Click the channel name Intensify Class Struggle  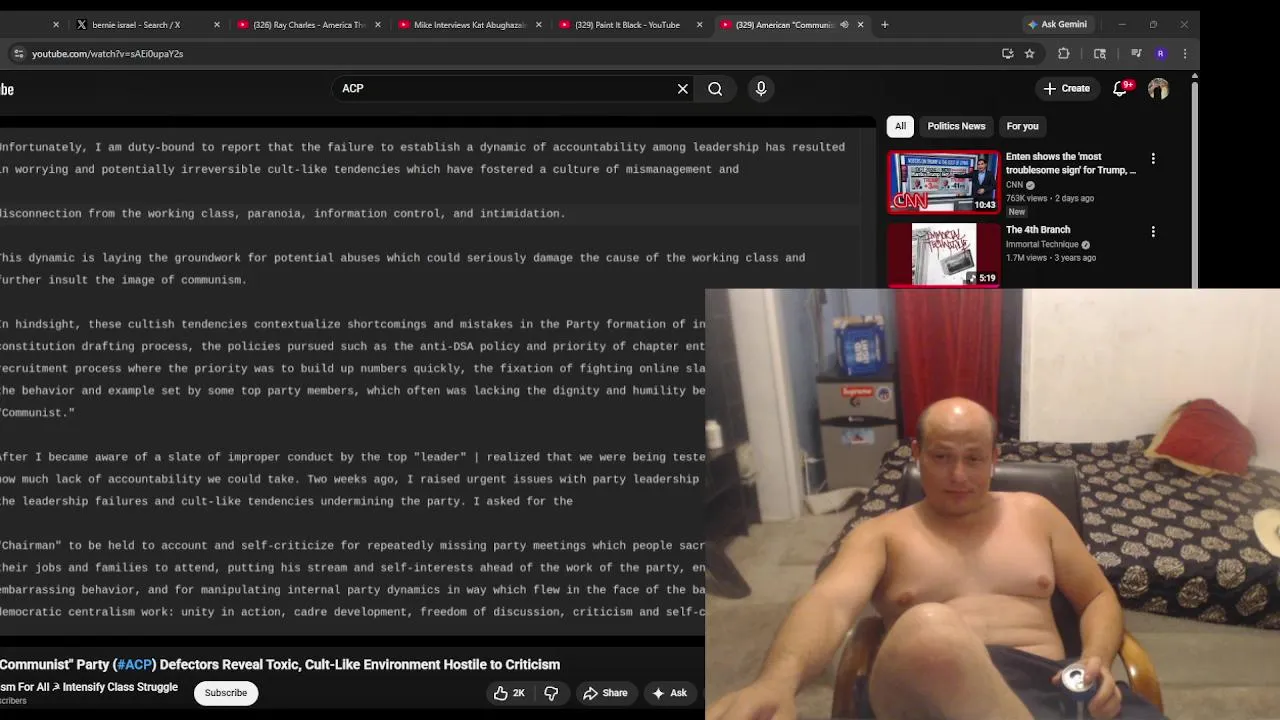click(89, 687)
